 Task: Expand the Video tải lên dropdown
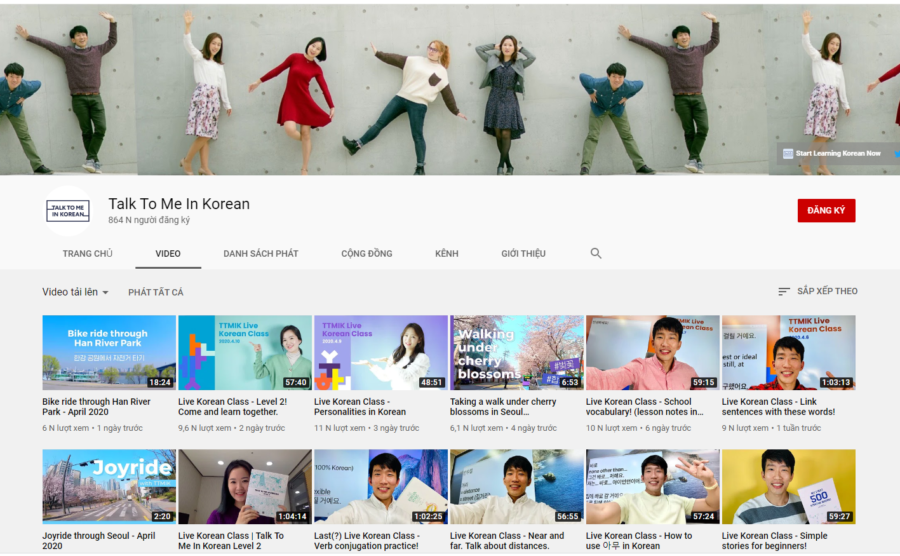[75, 292]
